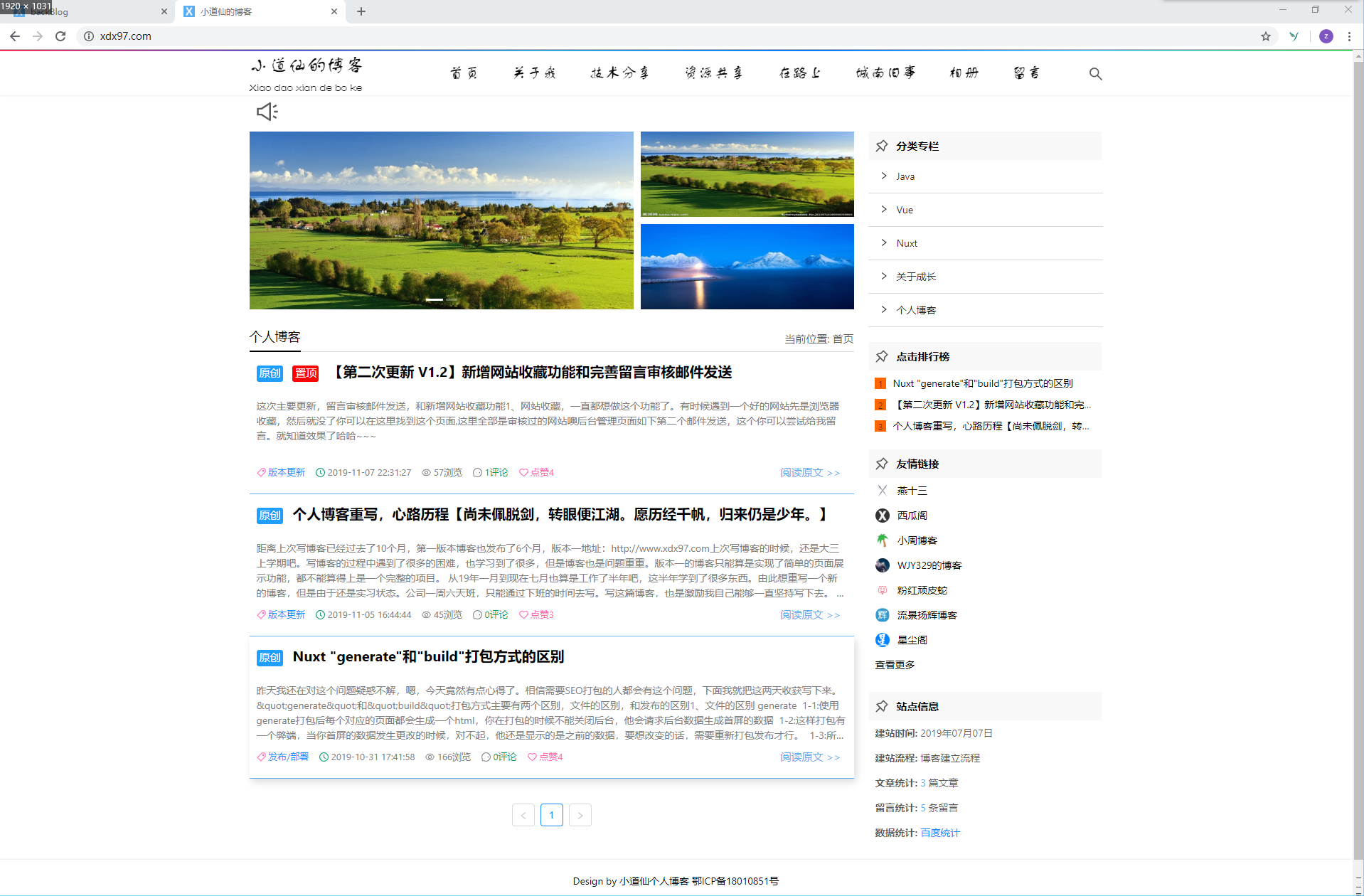The image size is (1364, 896).
Task: Click the palm tree icon beside 小周博客
Action: [882, 540]
